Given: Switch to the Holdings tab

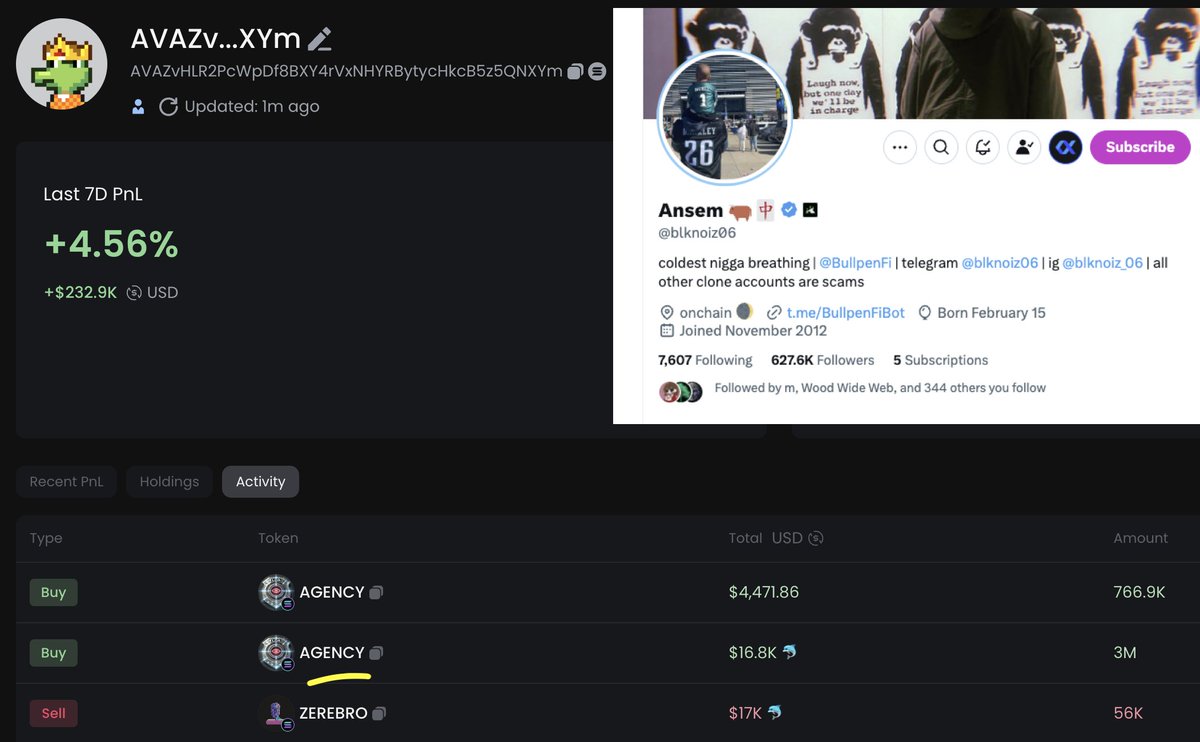Looking at the screenshot, I should point(169,481).
